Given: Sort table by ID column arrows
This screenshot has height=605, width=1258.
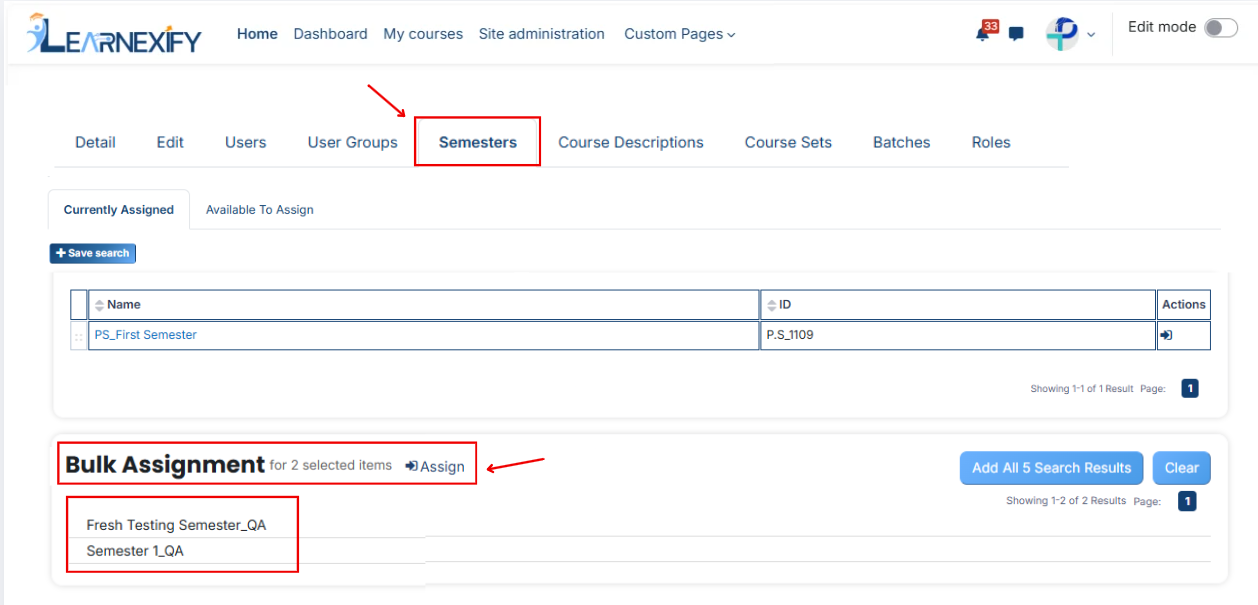Looking at the screenshot, I should point(771,305).
